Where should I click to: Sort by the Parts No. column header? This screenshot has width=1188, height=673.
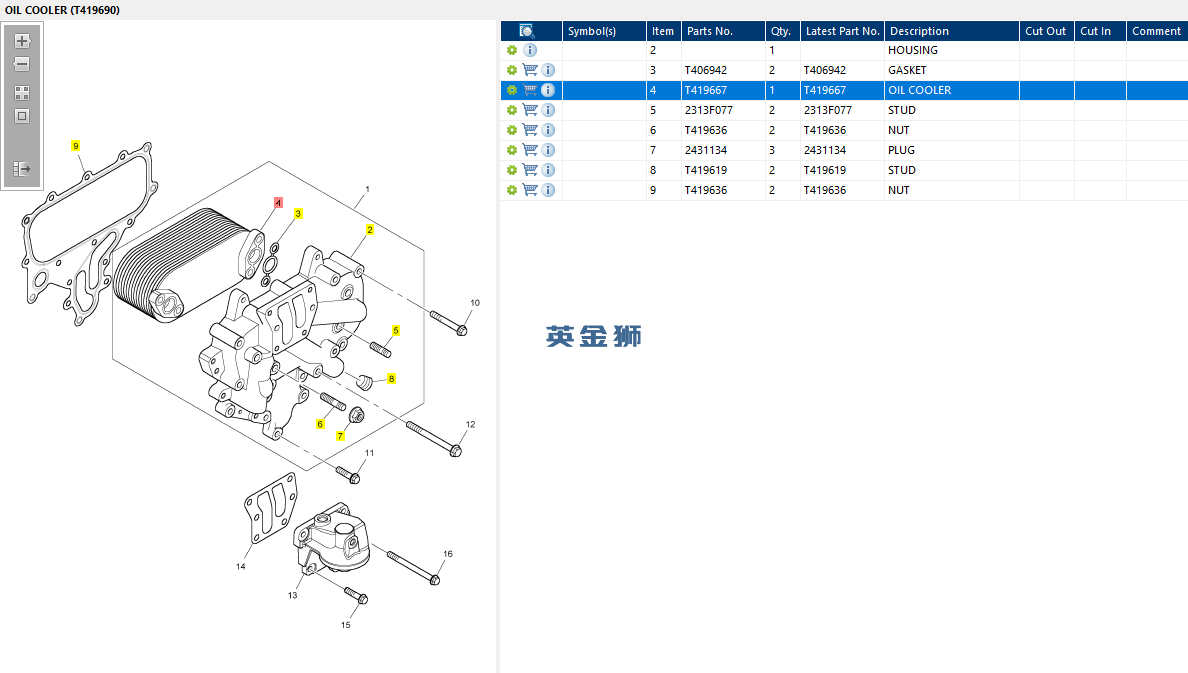point(709,31)
